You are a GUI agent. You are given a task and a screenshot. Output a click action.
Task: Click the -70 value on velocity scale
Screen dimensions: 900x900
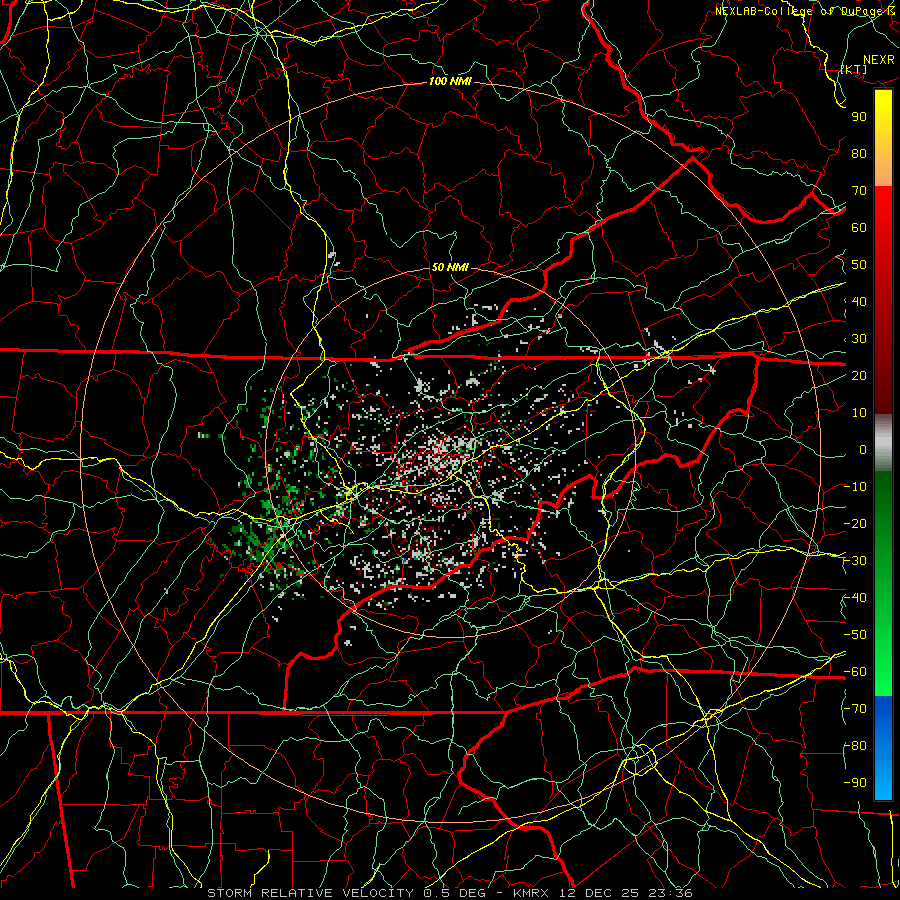click(x=856, y=709)
